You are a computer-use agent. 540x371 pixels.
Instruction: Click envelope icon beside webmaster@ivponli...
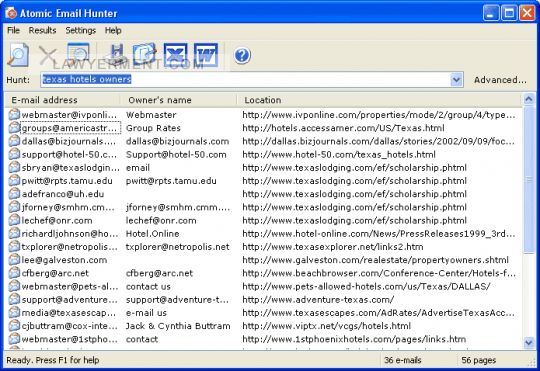(x=14, y=114)
